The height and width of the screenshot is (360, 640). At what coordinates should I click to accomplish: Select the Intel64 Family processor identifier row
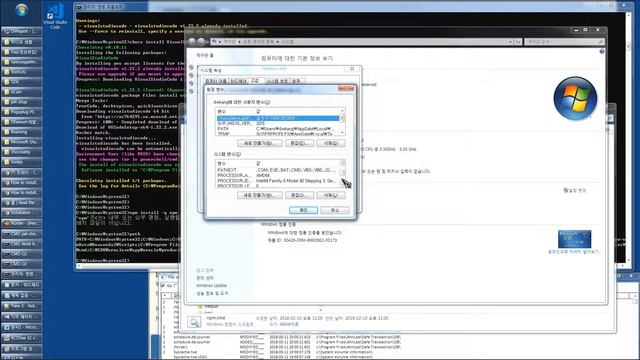coord(278,180)
